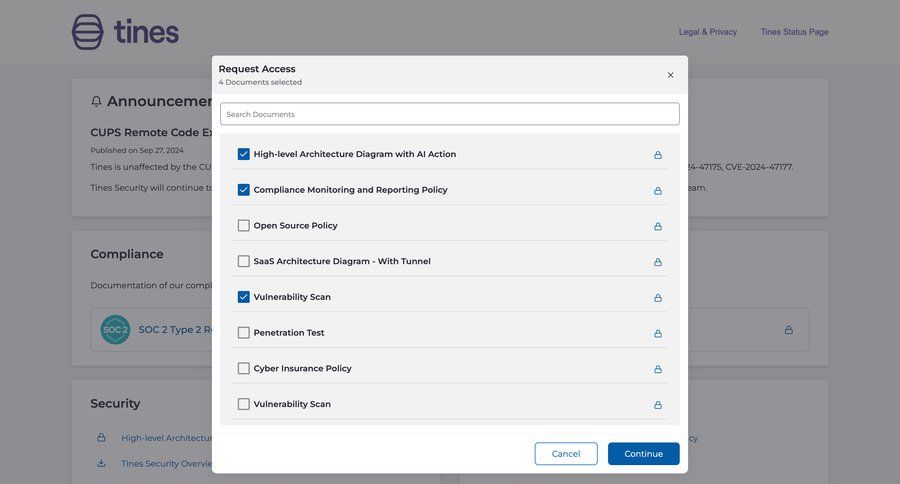Click lock icon on last unchecked Vulnerability Scan row

(x=658, y=405)
